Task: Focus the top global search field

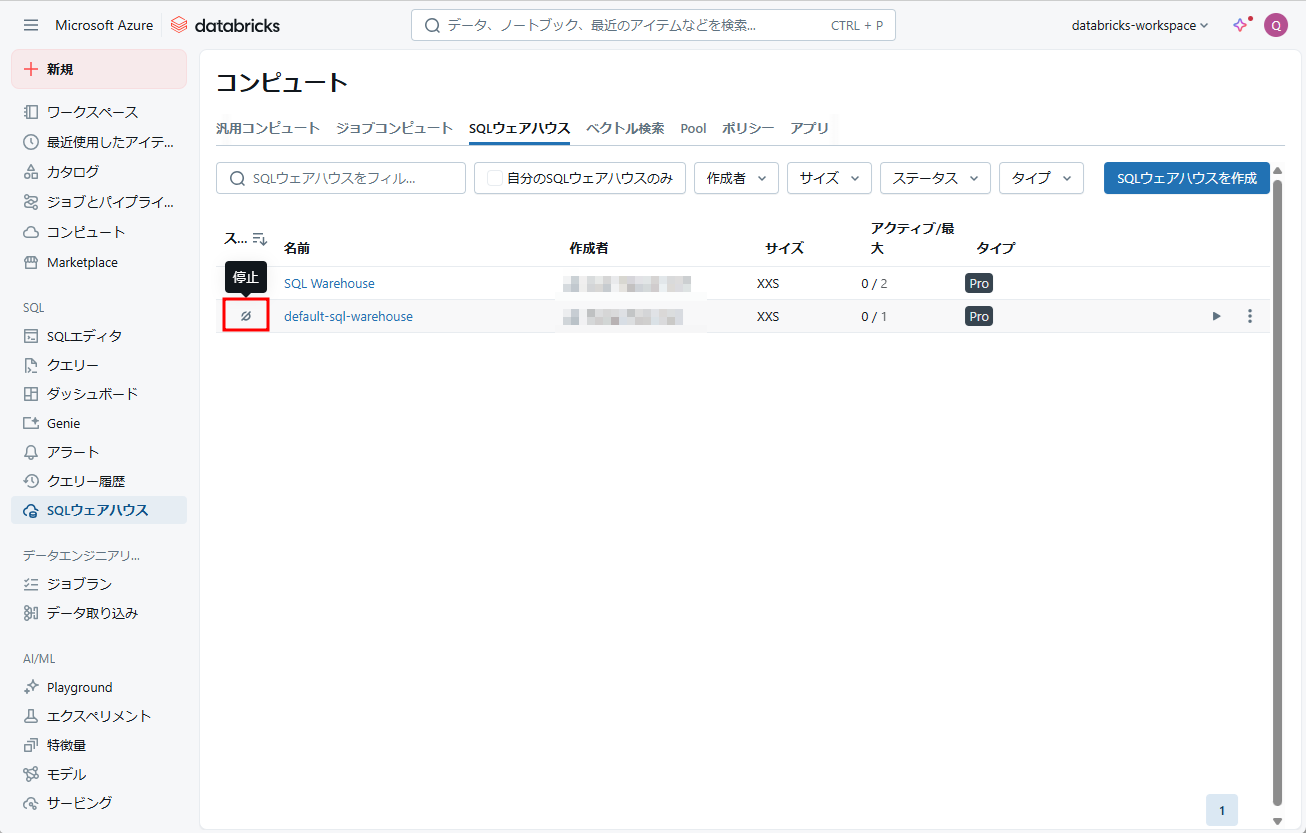Action: point(653,25)
